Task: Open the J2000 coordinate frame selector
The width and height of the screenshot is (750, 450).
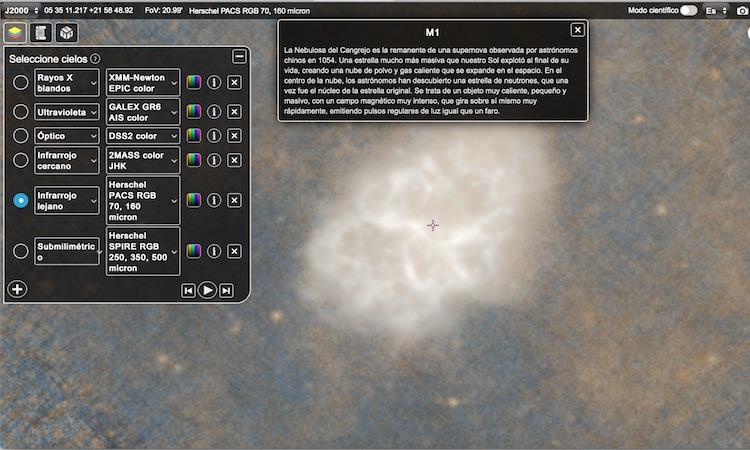Action: click(x=21, y=11)
